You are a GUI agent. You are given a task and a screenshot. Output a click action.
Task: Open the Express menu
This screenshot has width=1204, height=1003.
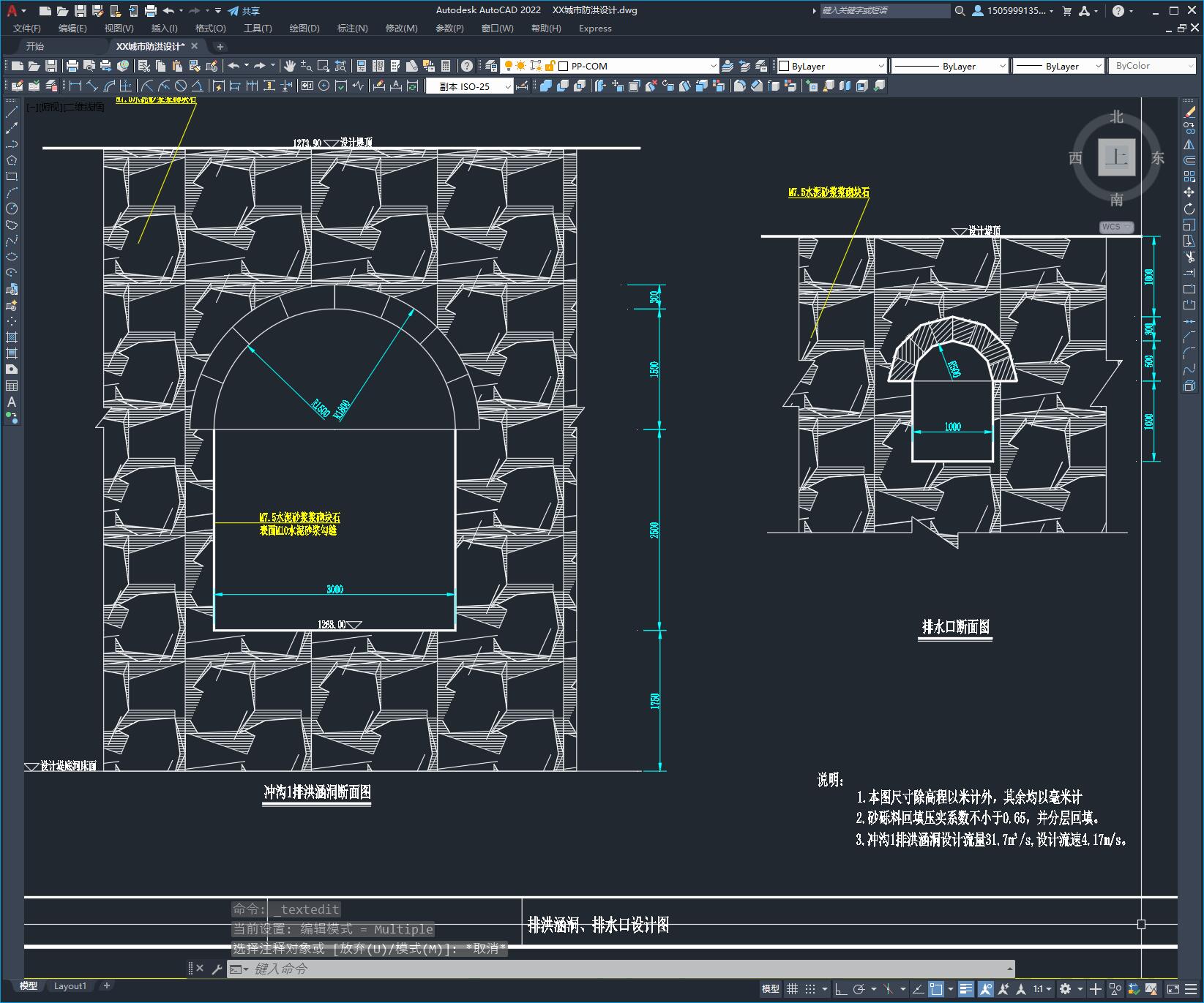point(595,29)
